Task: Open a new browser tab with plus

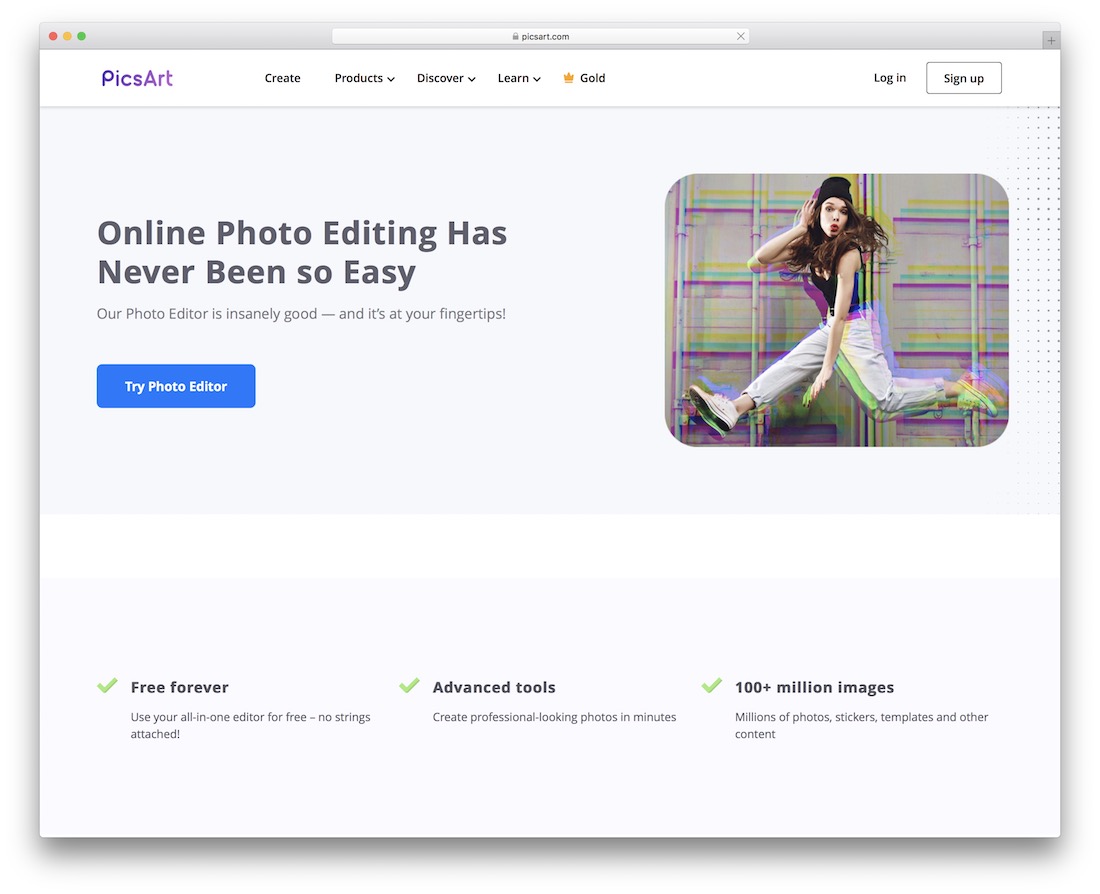Action: pyautogui.click(x=1051, y=41)
